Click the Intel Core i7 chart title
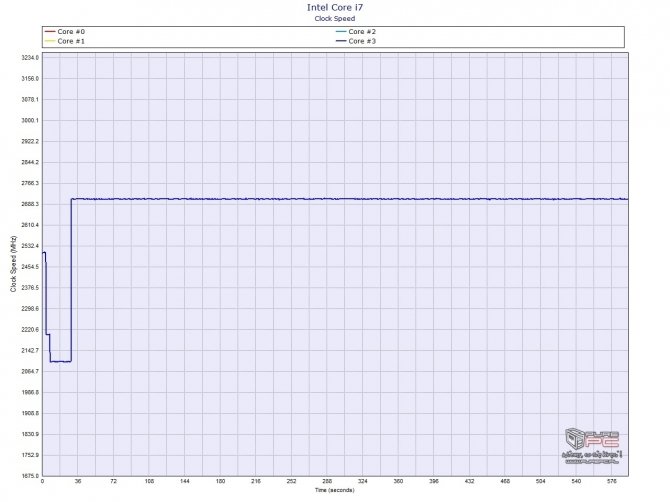The height and width of the screenshot is (502, 670). pos(335,7)
